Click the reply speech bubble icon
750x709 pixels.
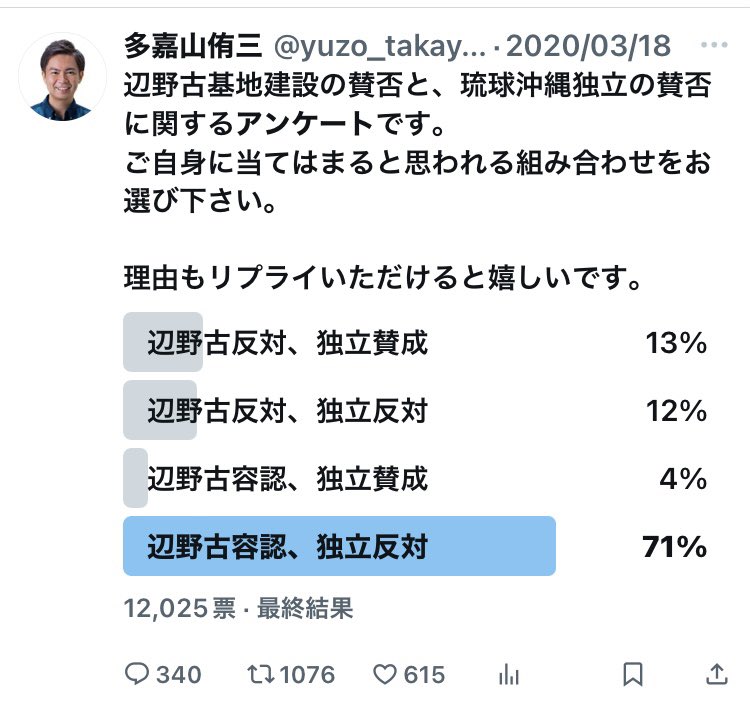click(137, 674)
